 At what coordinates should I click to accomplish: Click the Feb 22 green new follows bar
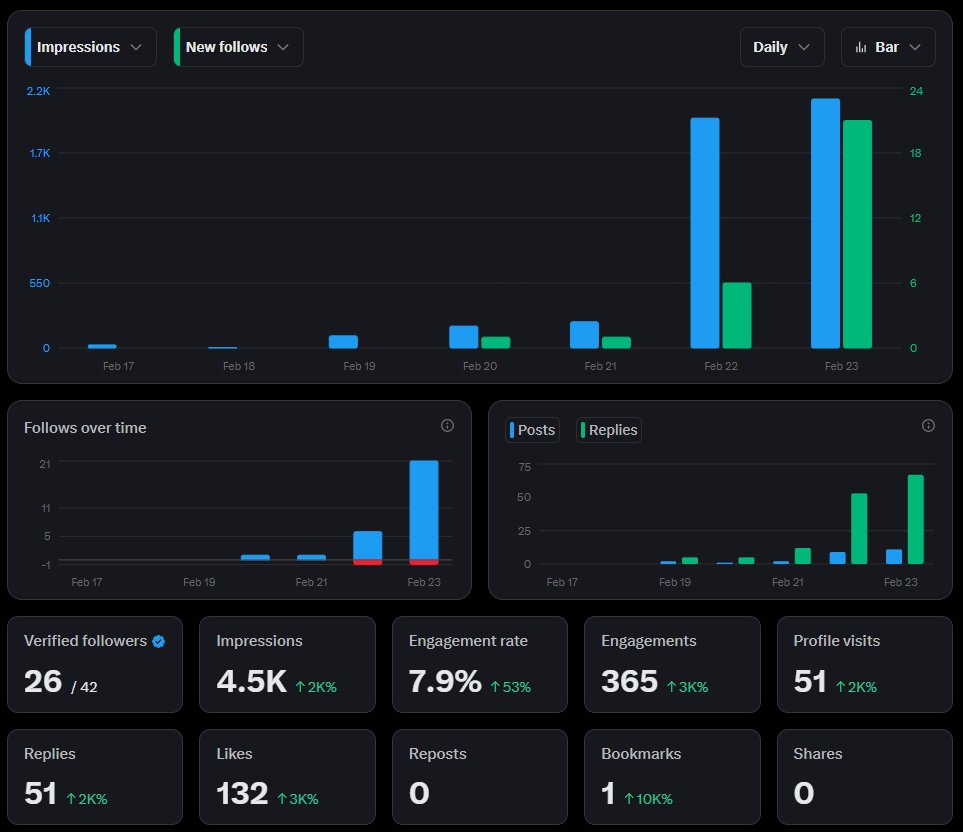[736, 315]
